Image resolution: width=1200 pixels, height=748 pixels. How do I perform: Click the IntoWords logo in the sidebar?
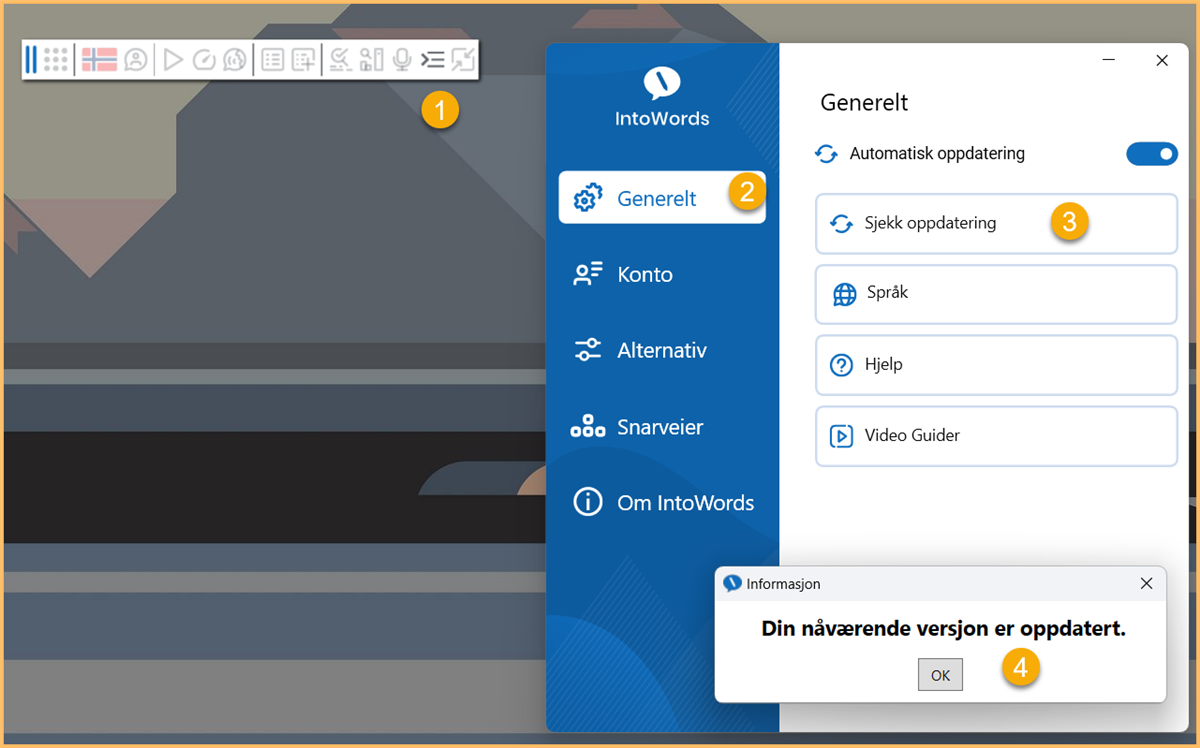[x=662, y=98]
